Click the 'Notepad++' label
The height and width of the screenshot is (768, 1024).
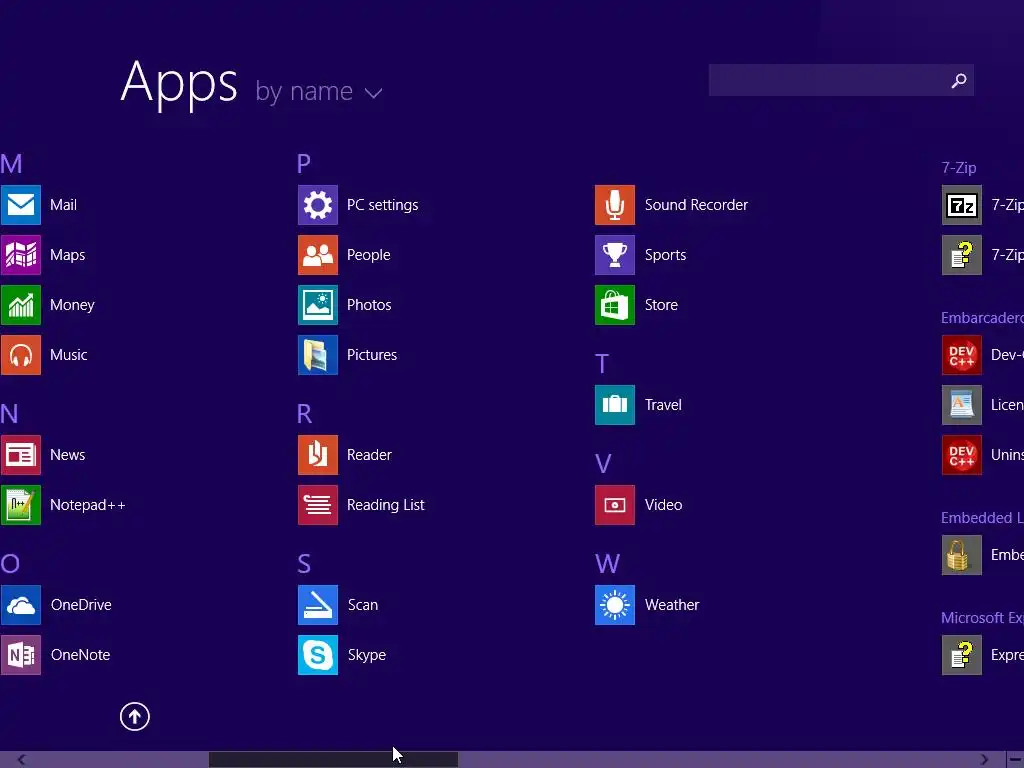[x=88, y=505]
